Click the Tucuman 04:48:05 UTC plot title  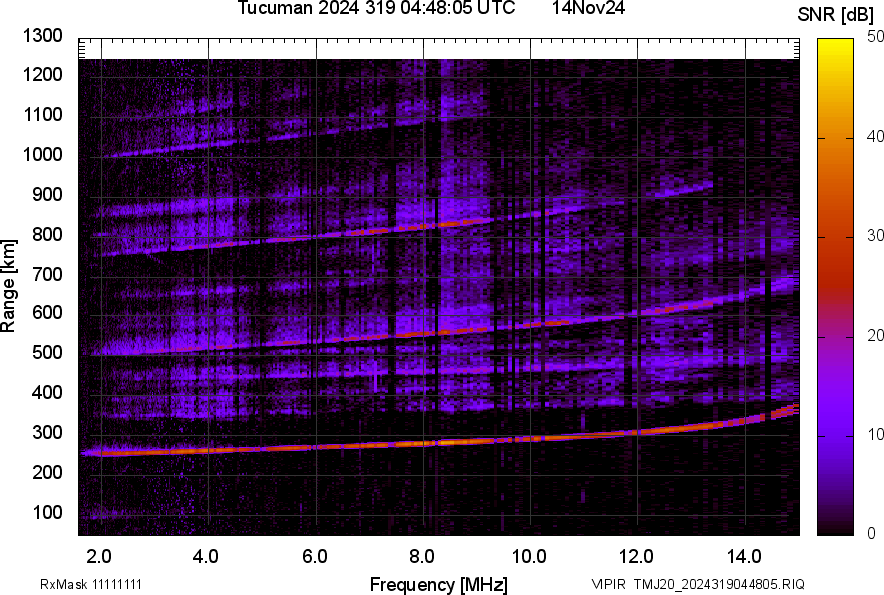pyautogui.click(x=376, y=9)
